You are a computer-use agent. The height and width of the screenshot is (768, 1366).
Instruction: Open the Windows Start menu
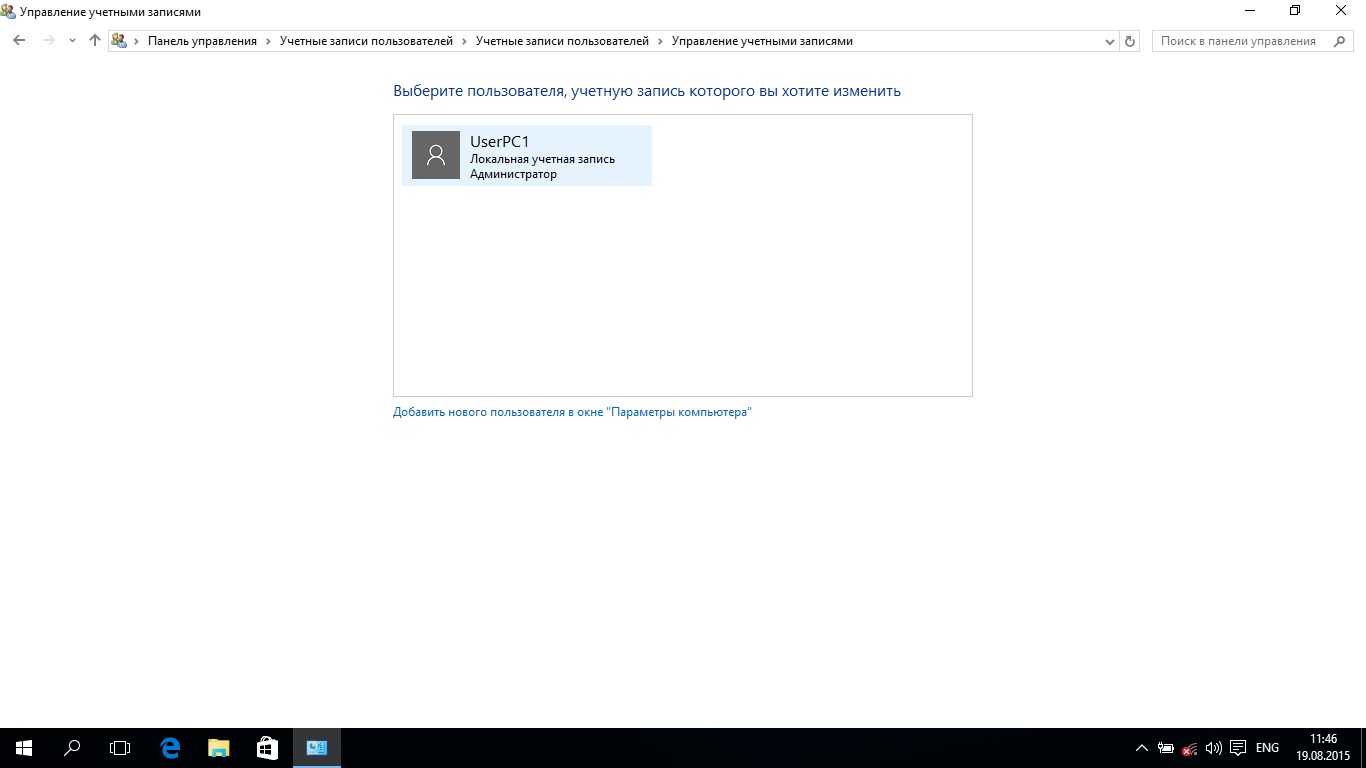[24, 748]
